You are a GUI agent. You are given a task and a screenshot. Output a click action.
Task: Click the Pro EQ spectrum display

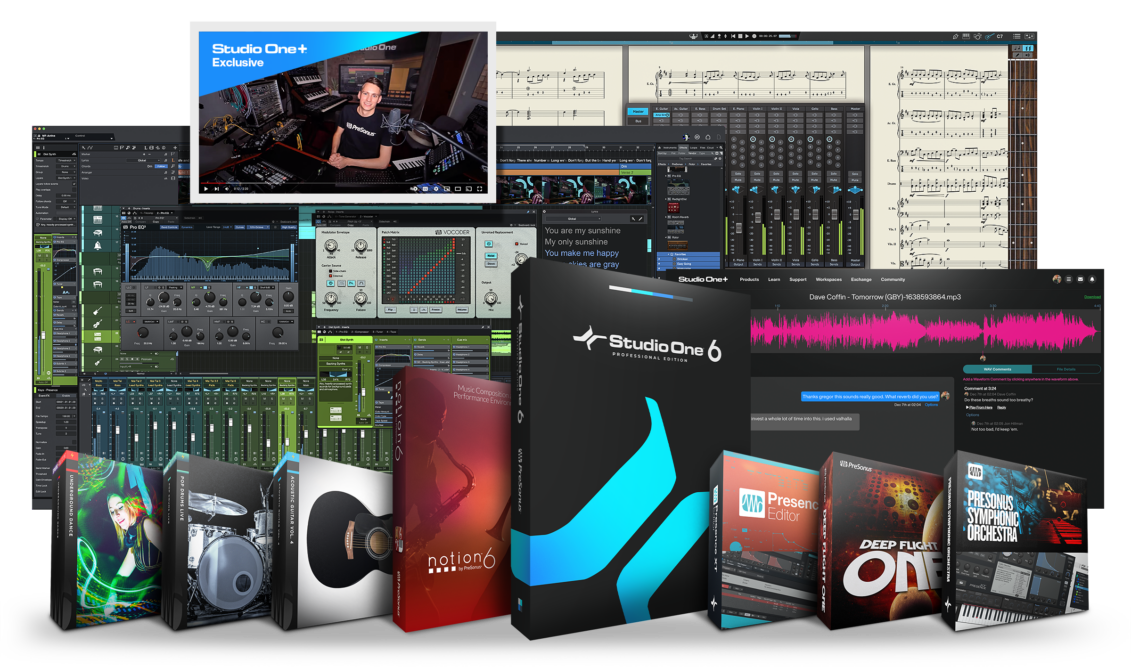point(209,257)
